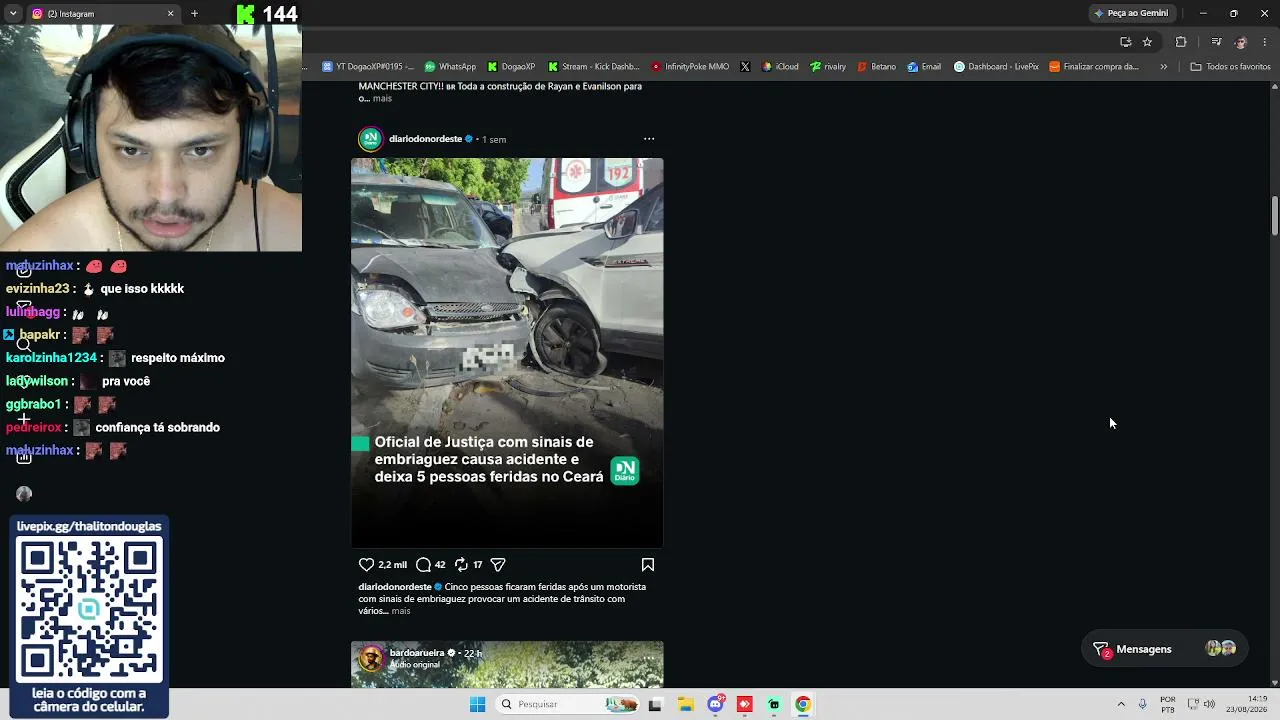
Task: Open the InfinityPoke MMO bookmark
Action: 690,67
